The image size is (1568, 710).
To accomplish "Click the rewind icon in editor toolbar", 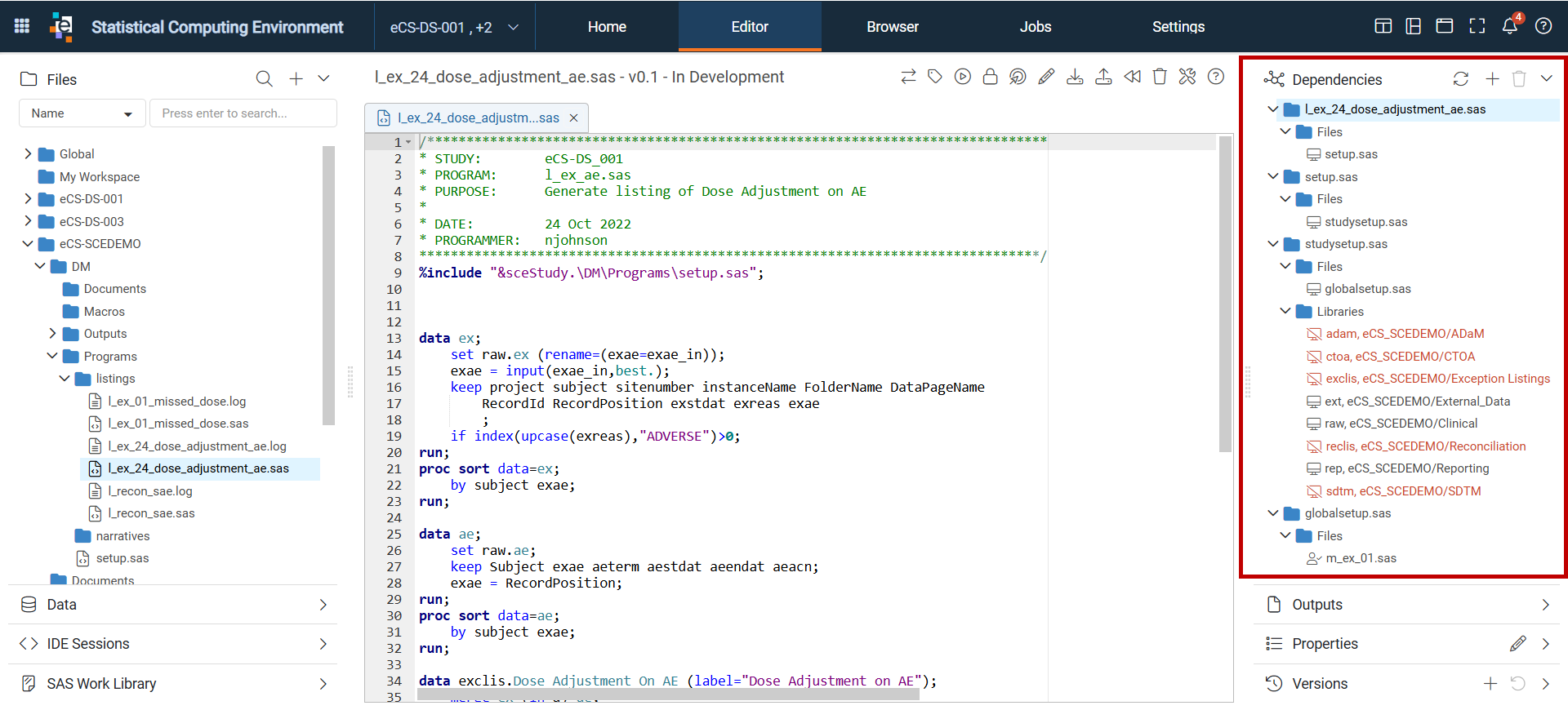I will point(1132,77).
